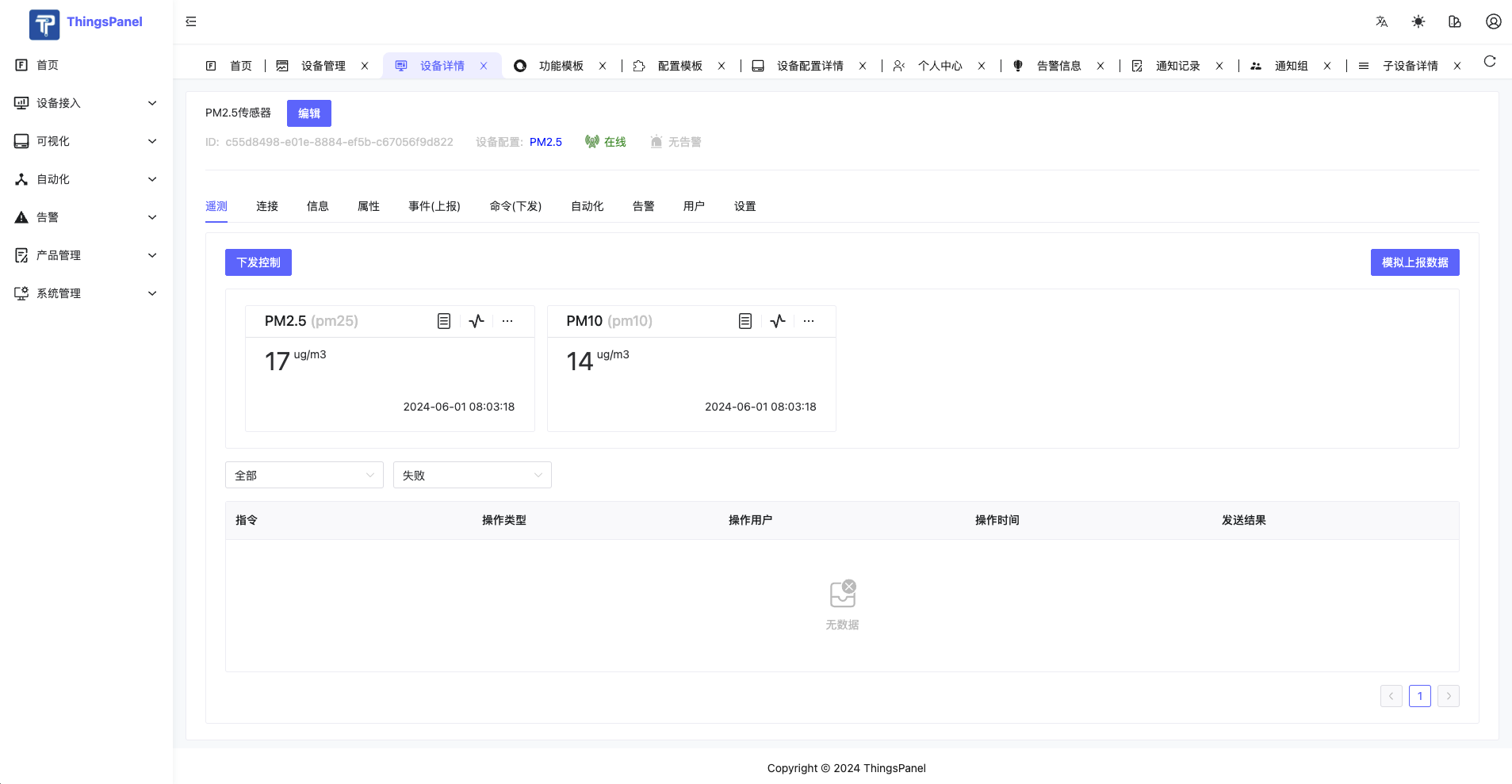Close the 设备详情 tab
Image resolution: width=1512 pixels, height=784 pixels.
pyautogui.click(x=484, y=66)
